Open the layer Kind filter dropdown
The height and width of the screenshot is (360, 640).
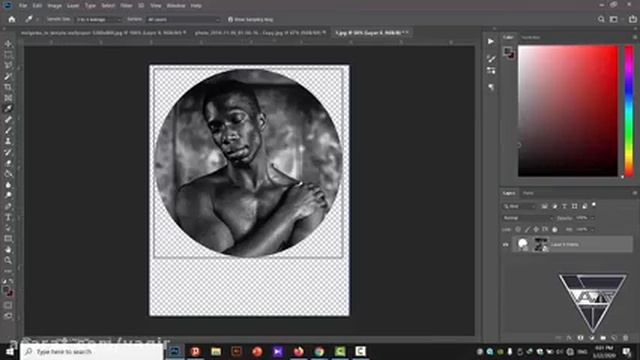(519, 207)
